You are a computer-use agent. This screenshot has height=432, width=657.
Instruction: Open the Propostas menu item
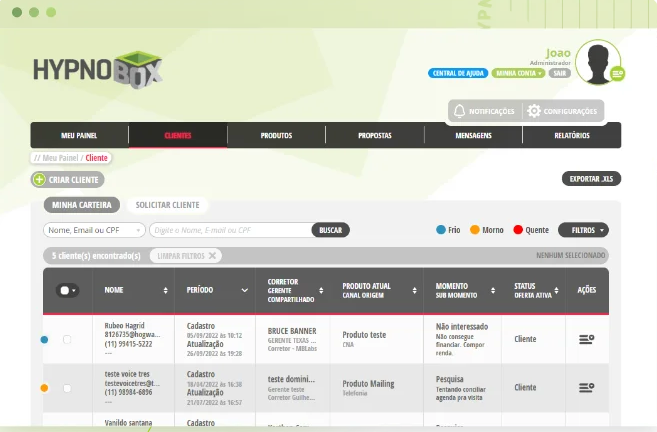point(374,135)
